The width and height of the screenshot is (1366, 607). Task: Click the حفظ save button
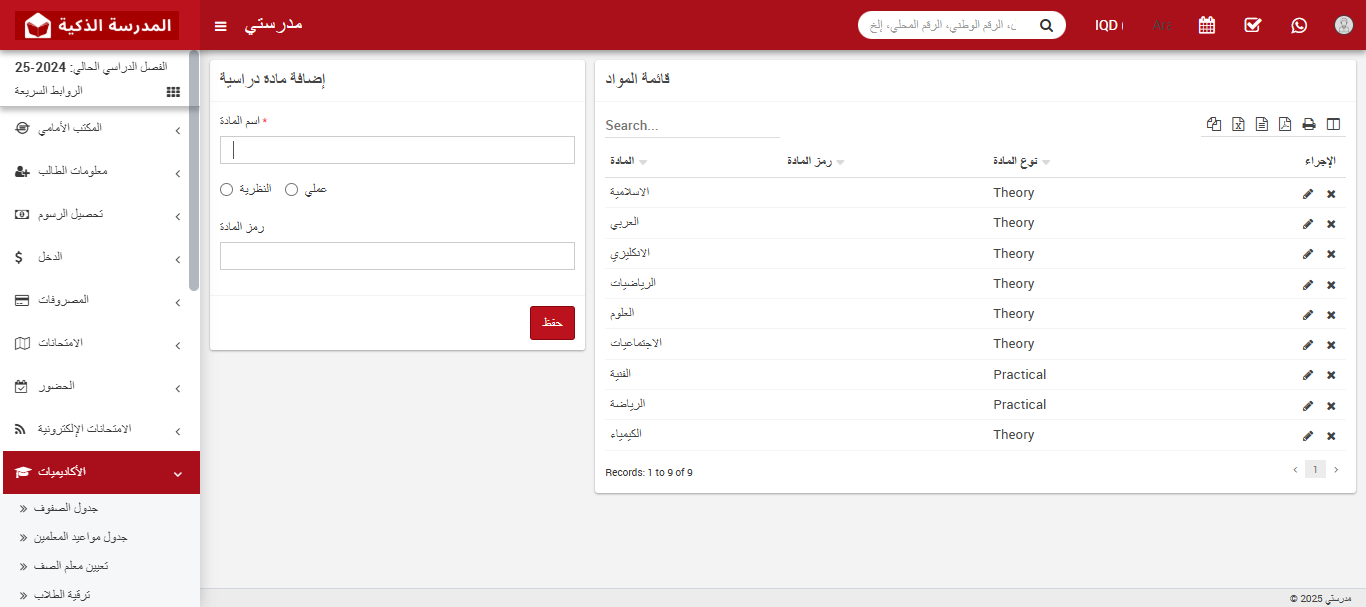552,322
